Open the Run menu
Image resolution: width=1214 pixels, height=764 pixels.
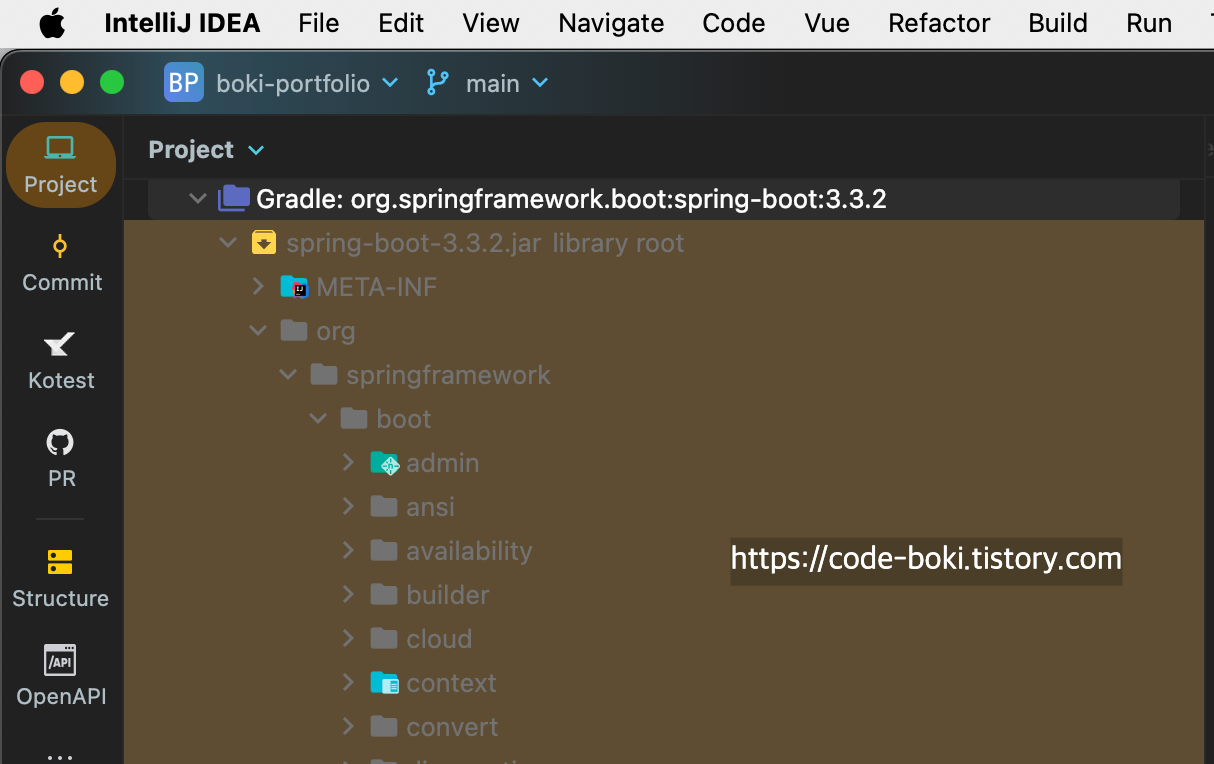tap(1149, 23)
